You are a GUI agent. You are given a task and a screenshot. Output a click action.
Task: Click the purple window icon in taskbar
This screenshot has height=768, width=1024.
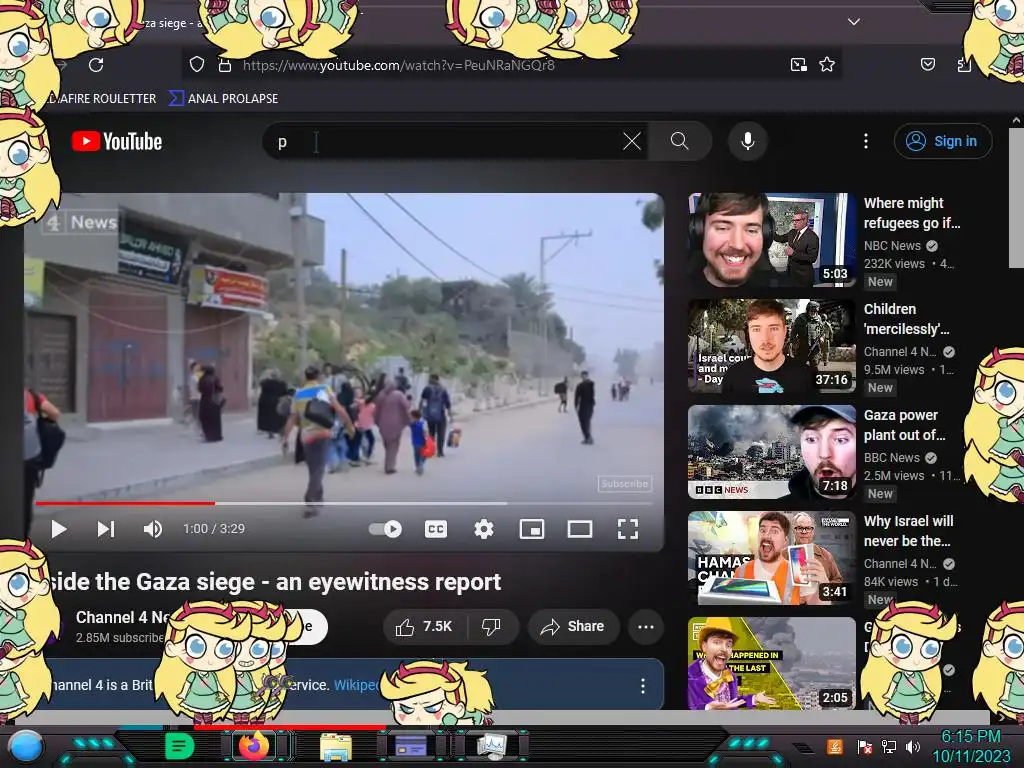pyautogui.click(x=411, y=745)
